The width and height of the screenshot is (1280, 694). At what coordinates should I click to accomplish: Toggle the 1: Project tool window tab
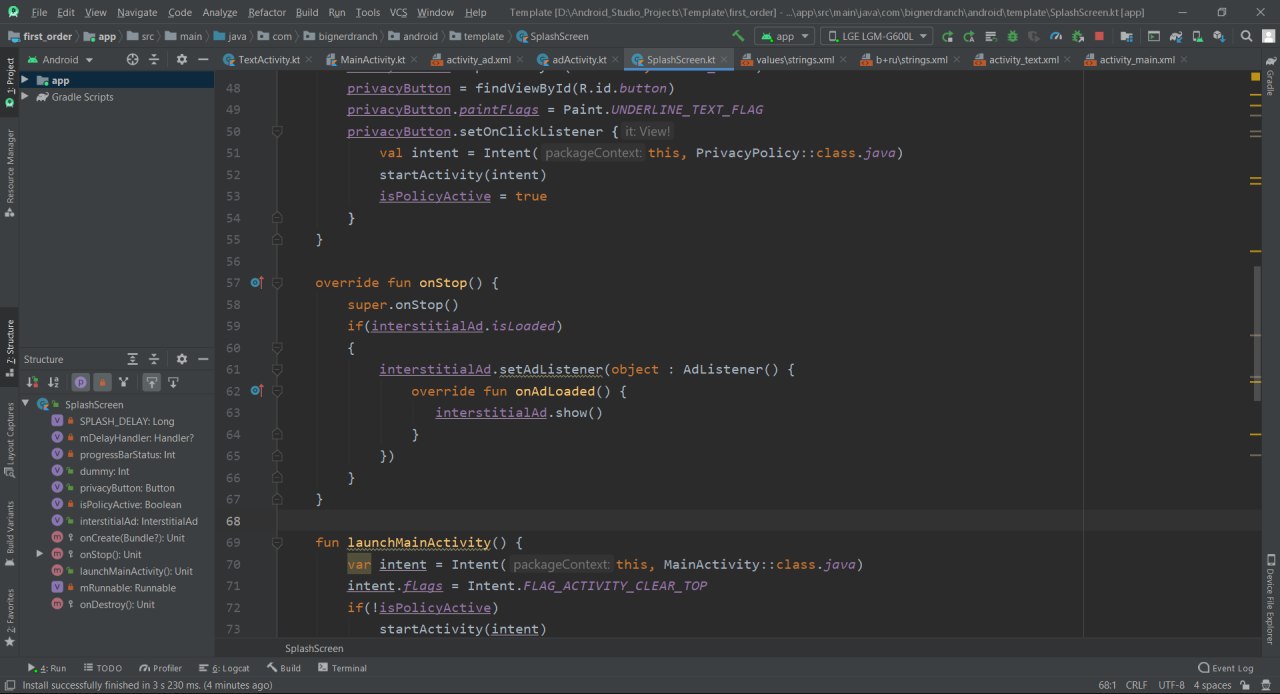click(x=10, y=82)
